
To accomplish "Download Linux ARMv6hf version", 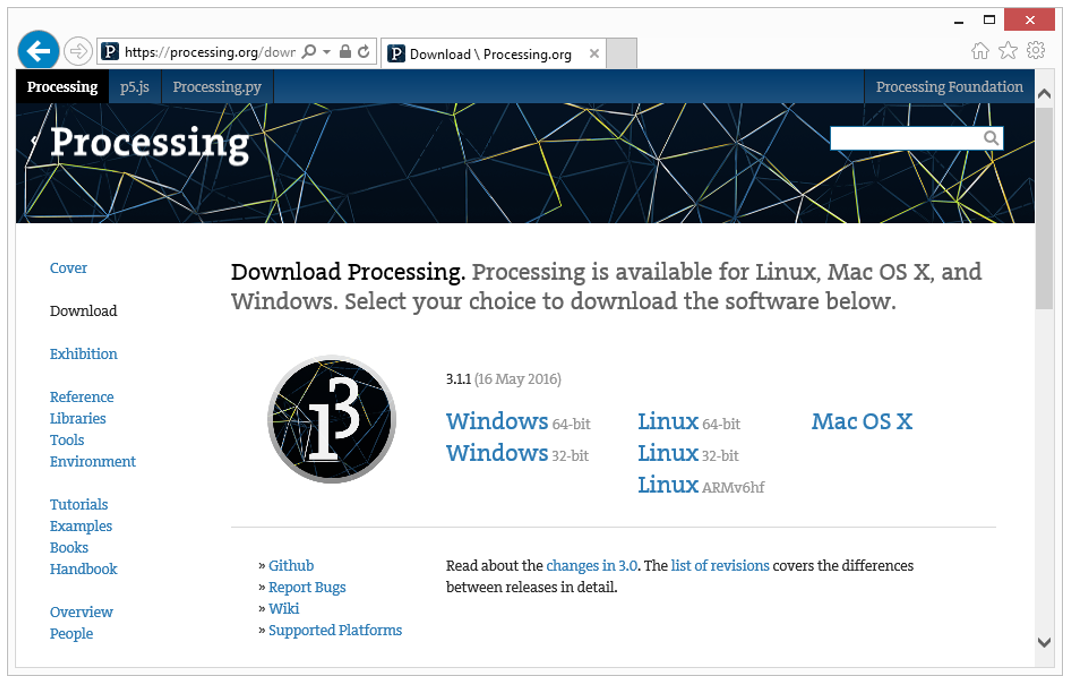I will [x=701, y=485].
